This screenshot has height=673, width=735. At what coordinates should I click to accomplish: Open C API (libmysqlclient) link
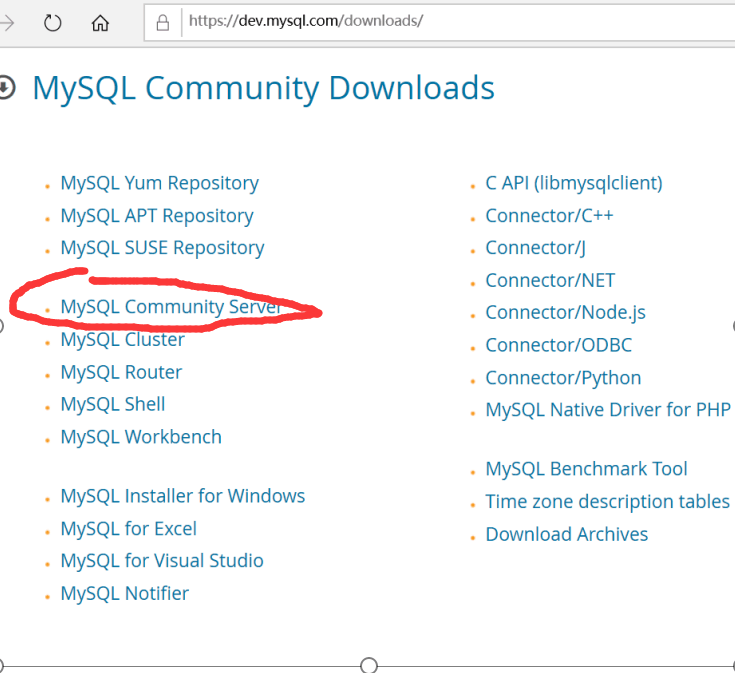click(x=574, y=183)
